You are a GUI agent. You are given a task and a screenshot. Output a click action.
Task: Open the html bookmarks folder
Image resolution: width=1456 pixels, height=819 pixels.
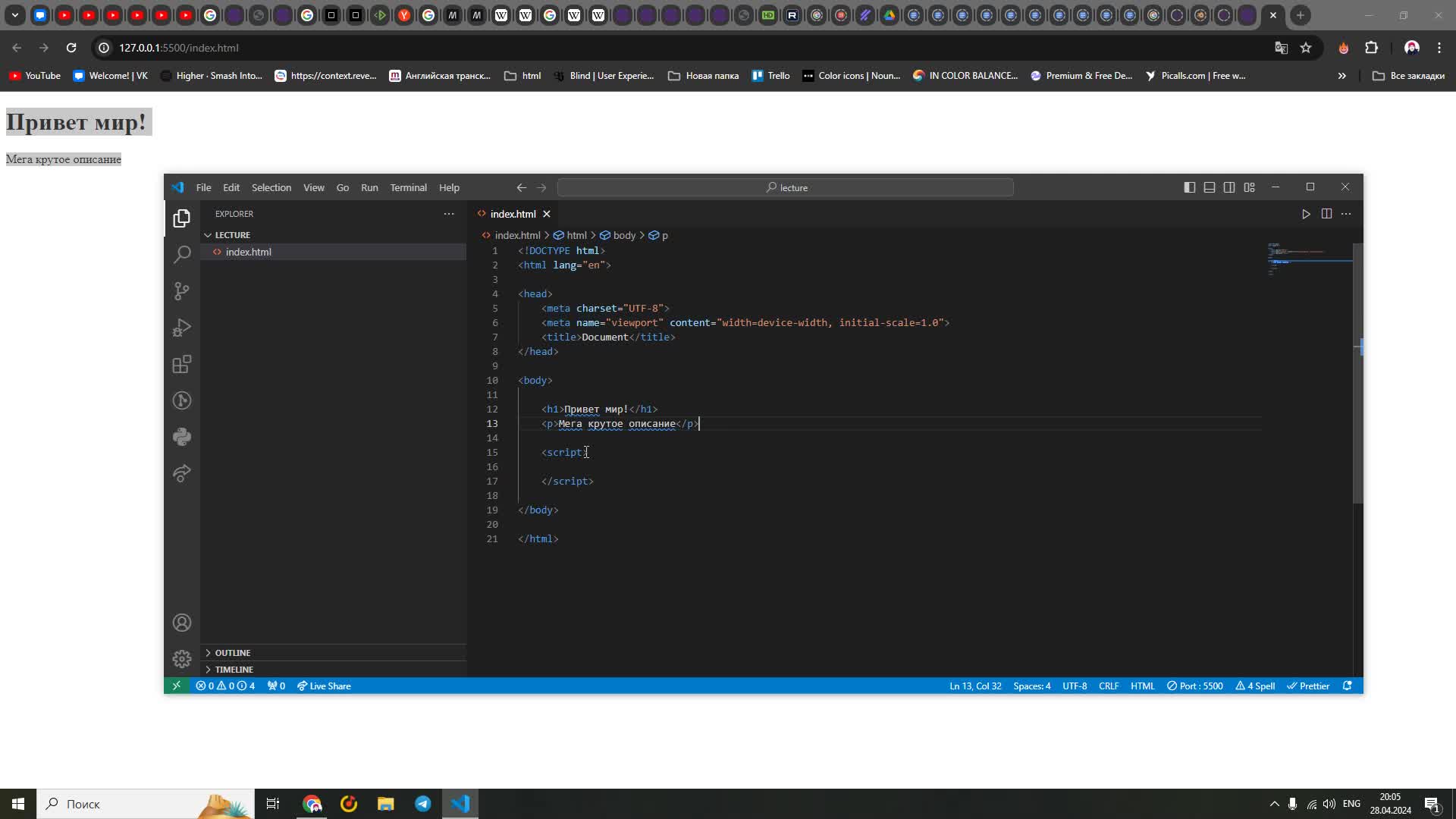[x=522, y=76]
